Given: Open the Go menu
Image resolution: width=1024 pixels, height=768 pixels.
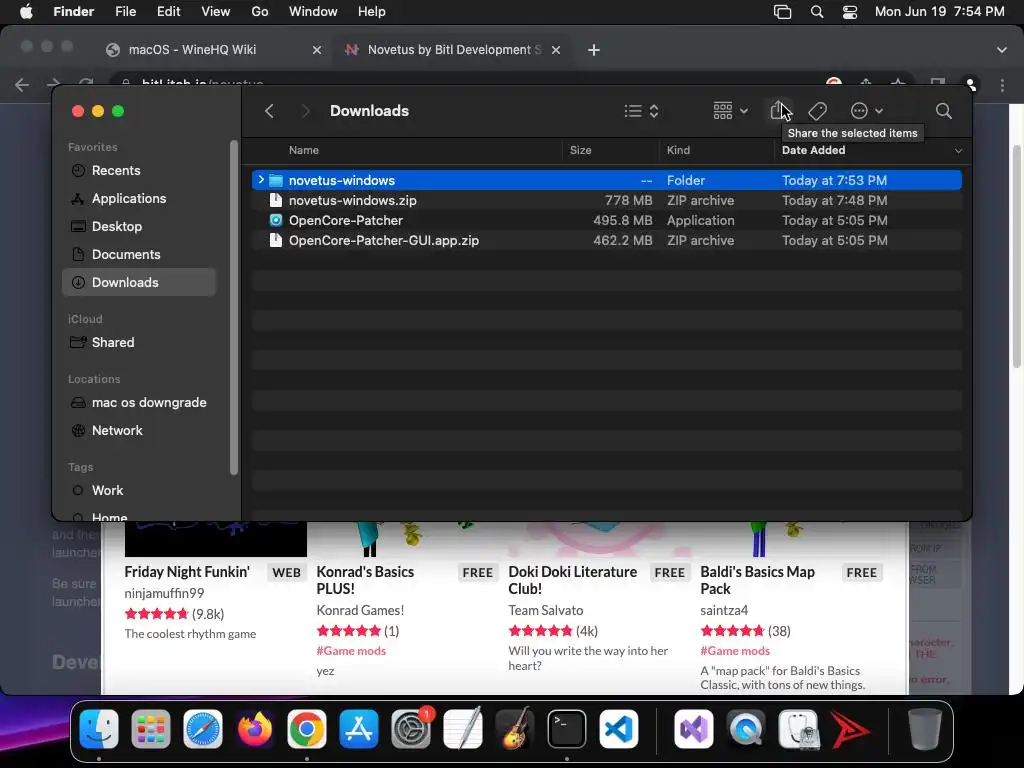Looking at the screenshot, I should point(260,12).
